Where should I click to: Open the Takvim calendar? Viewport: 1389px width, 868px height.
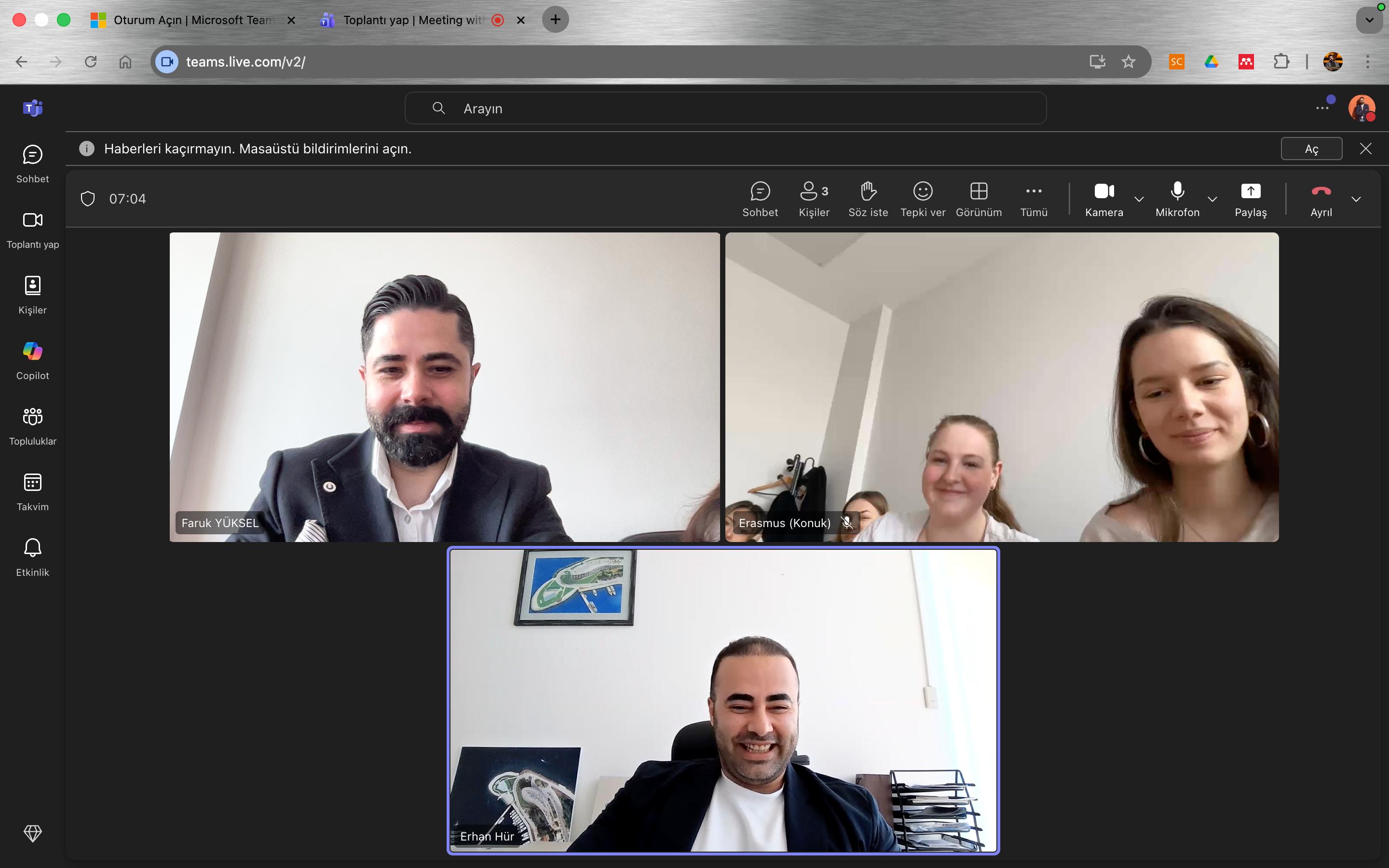(32, 491)
